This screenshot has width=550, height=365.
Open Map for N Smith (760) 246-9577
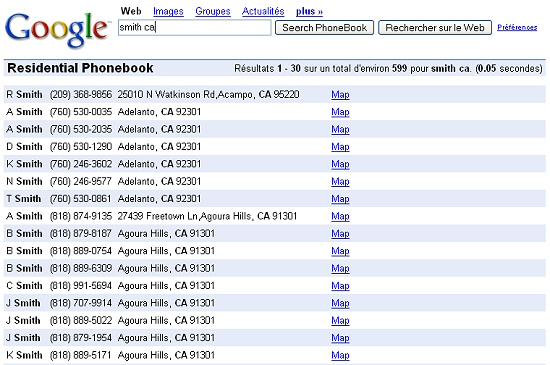[340, 181]
